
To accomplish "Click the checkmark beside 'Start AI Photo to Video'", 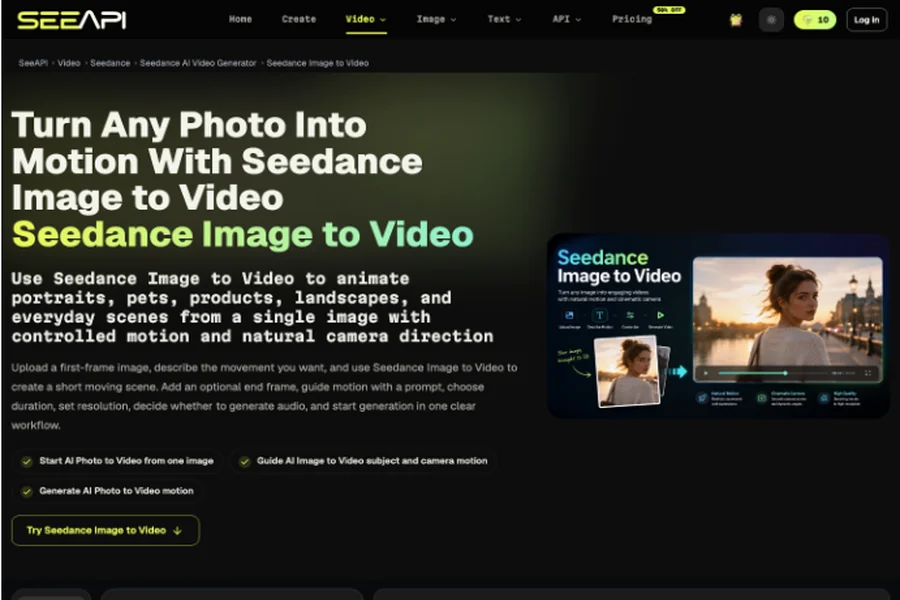I will (x=26, y=462).
